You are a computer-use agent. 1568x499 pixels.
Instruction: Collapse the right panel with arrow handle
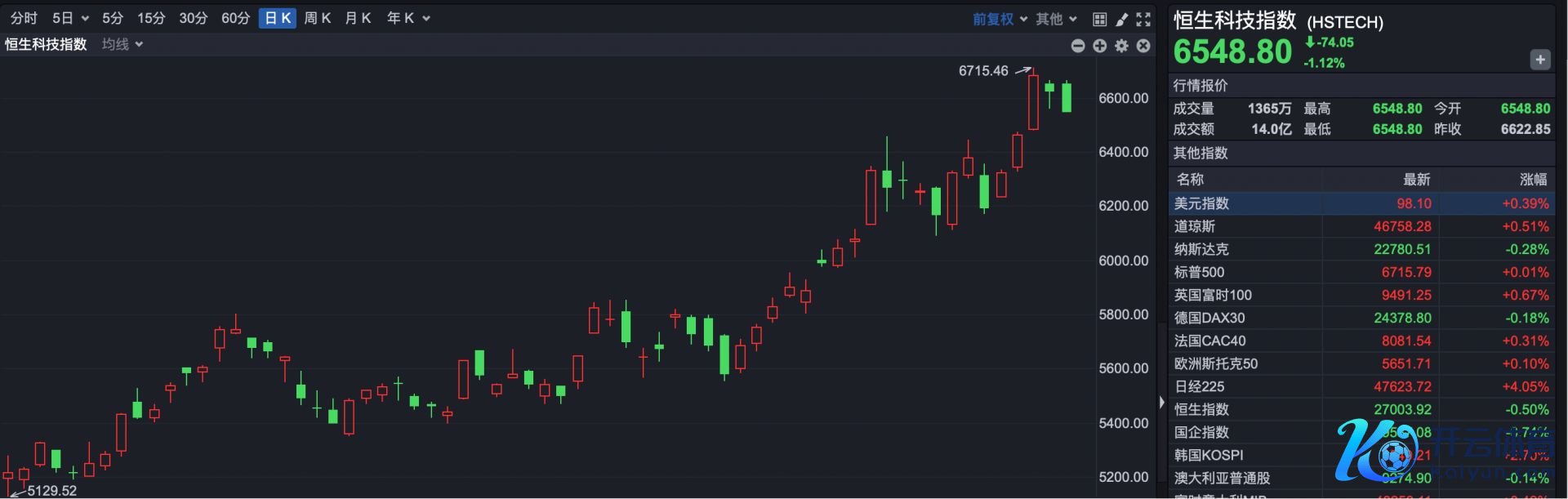1161,402
